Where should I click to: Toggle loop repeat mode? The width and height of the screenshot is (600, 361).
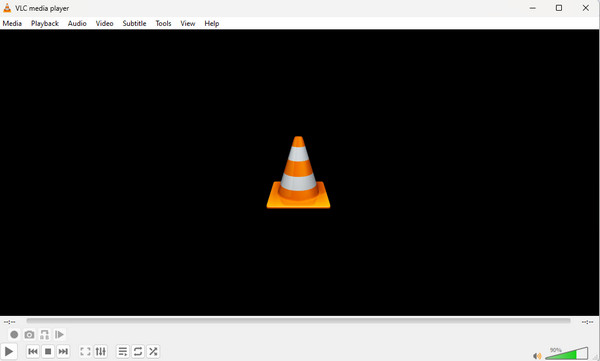click(138, 351)
